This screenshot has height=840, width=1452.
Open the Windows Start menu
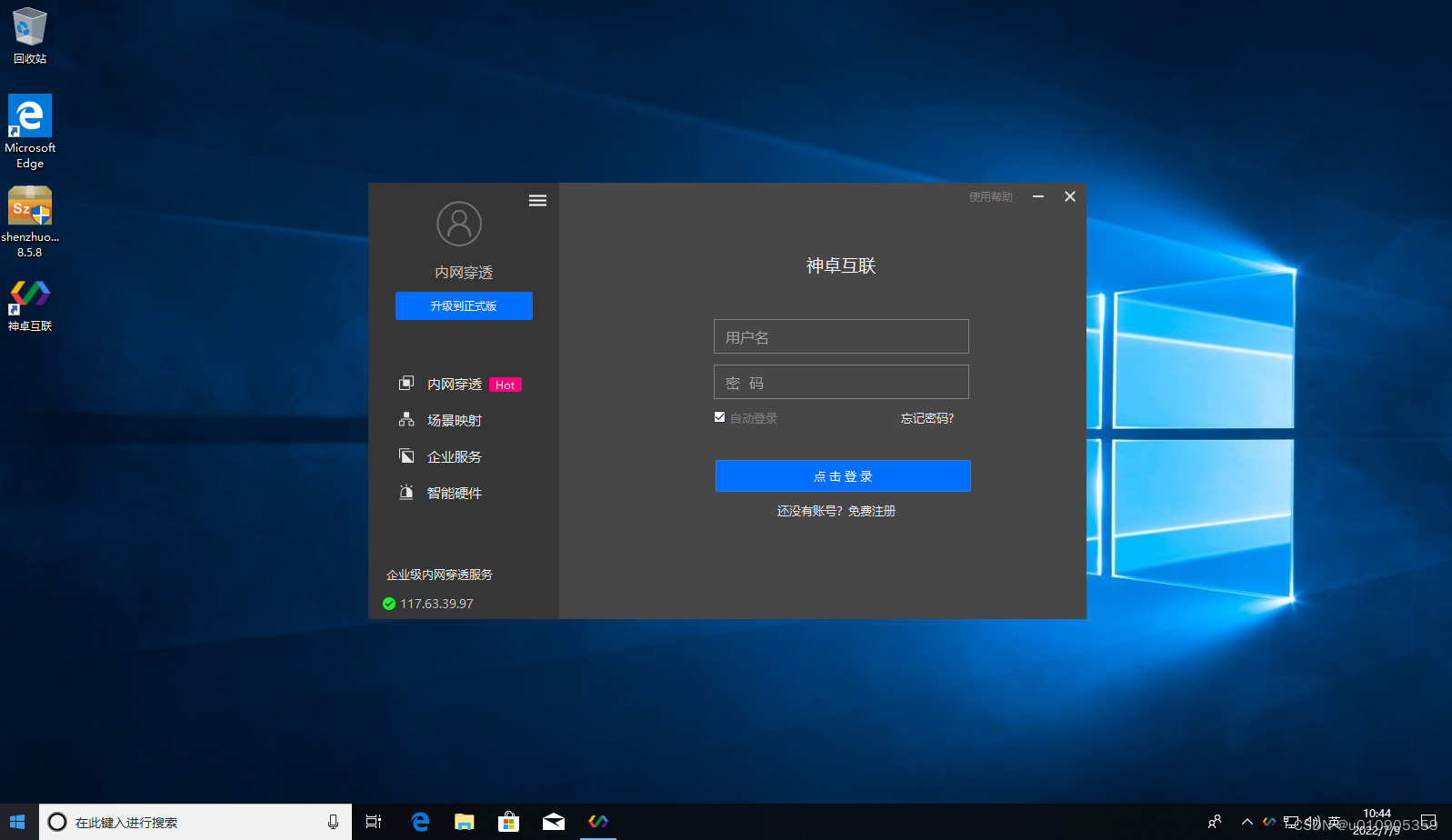click(x=18, y=822)
